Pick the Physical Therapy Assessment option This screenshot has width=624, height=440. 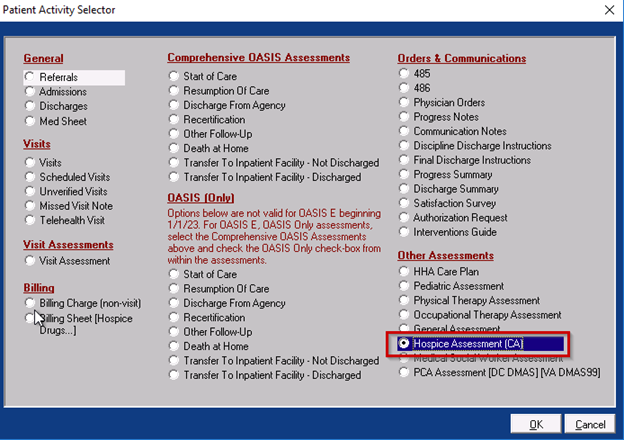point(404,301)
